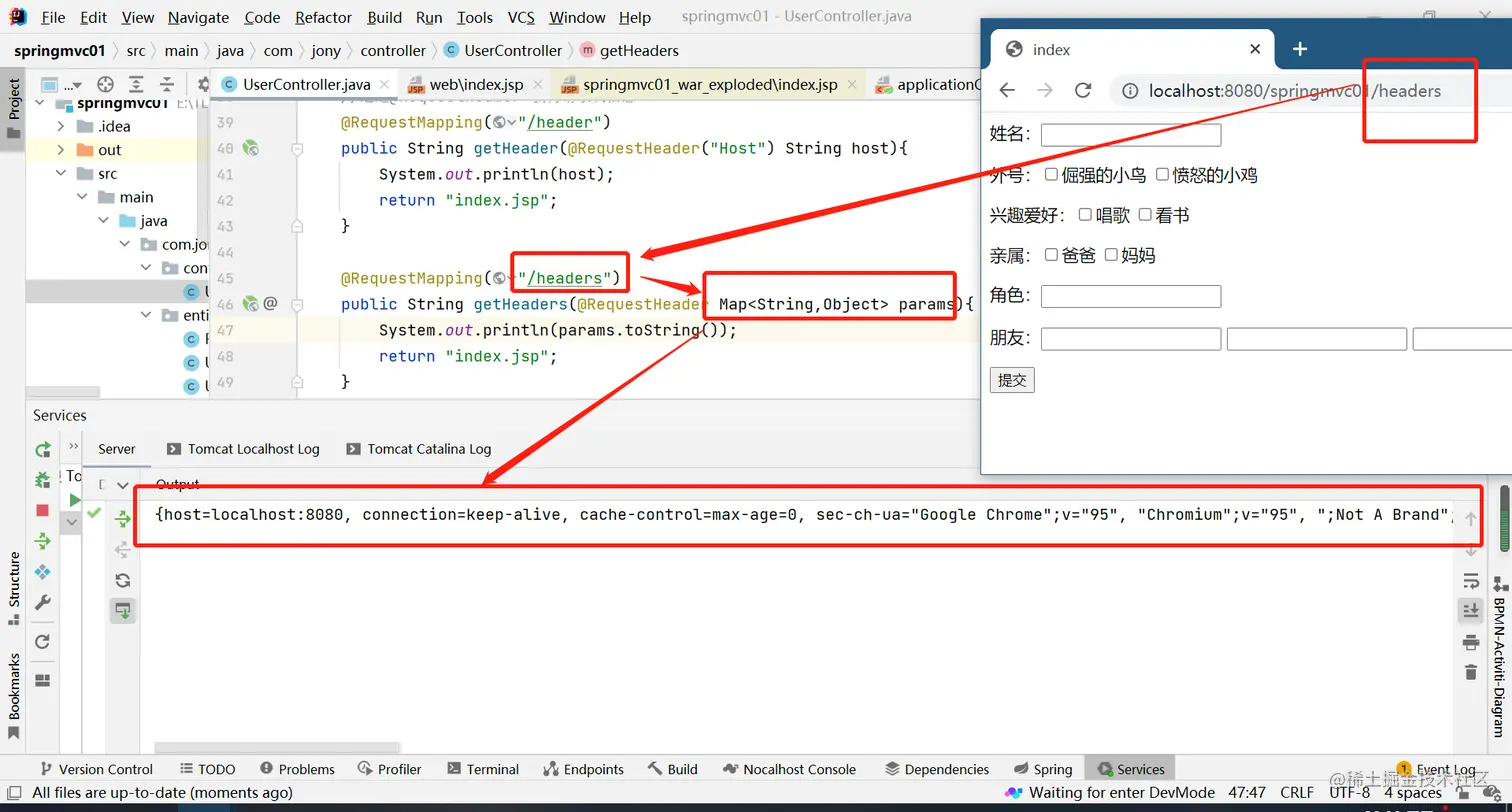Collapse the main folder in project tree
1512x812 pixels.
[83, 197]
